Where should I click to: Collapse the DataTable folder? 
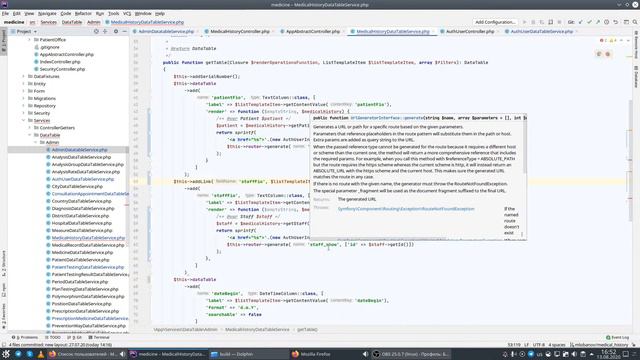29,135
